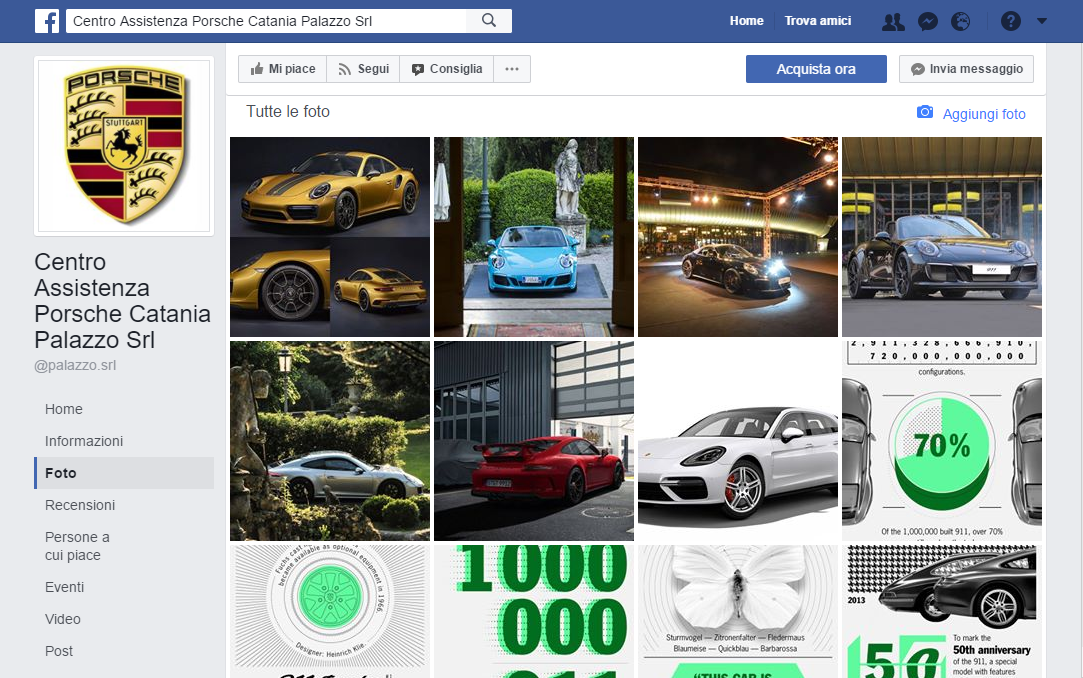Open the night exhibition stage Porsche photo
Image resolution: width=1083 pixels, height=678 pixels.
738,237
